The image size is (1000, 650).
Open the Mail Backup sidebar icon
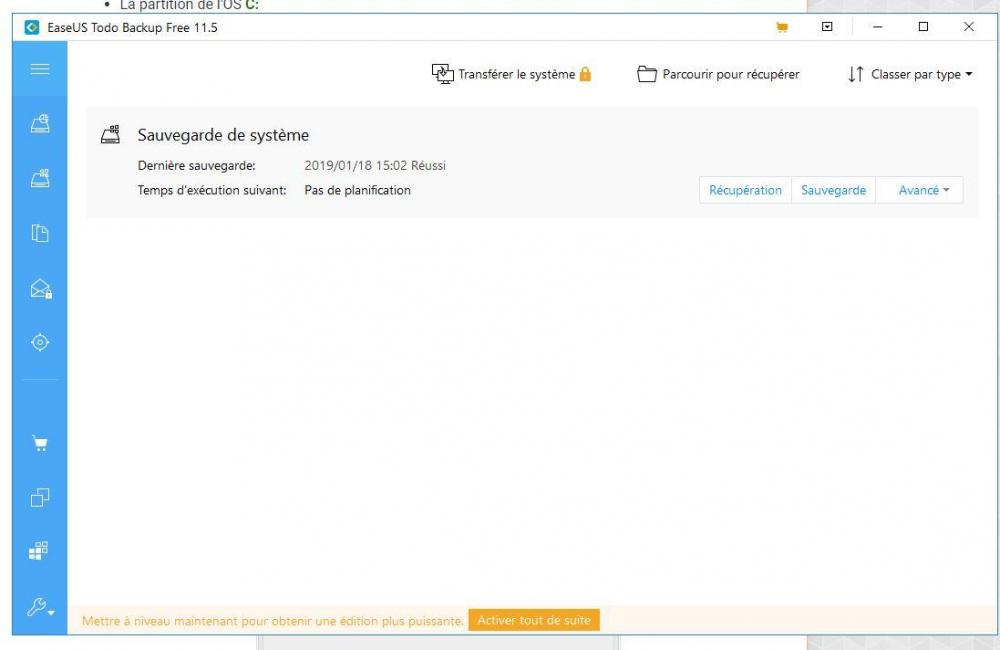coord(41,289)
